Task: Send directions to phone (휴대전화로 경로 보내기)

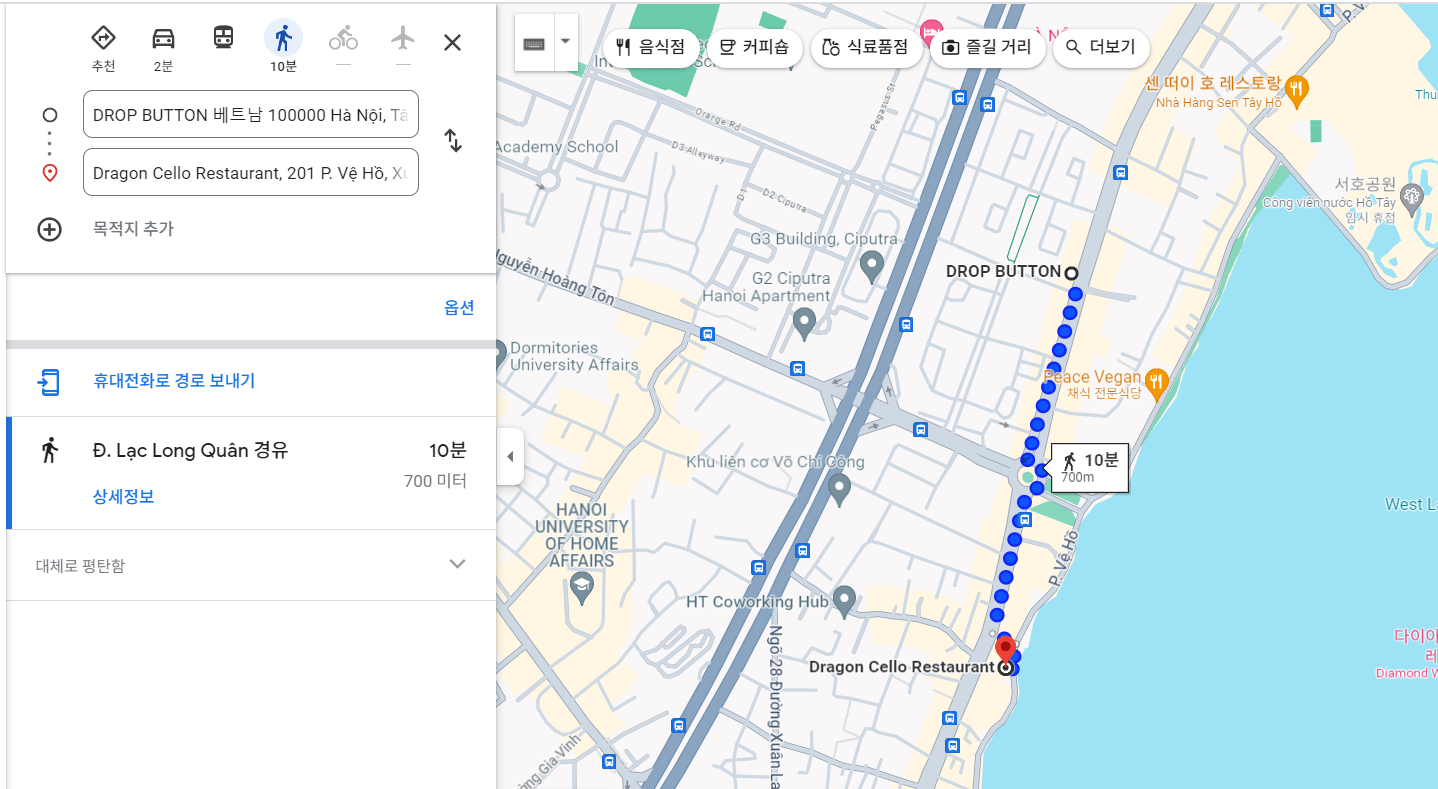Action: 174,381
